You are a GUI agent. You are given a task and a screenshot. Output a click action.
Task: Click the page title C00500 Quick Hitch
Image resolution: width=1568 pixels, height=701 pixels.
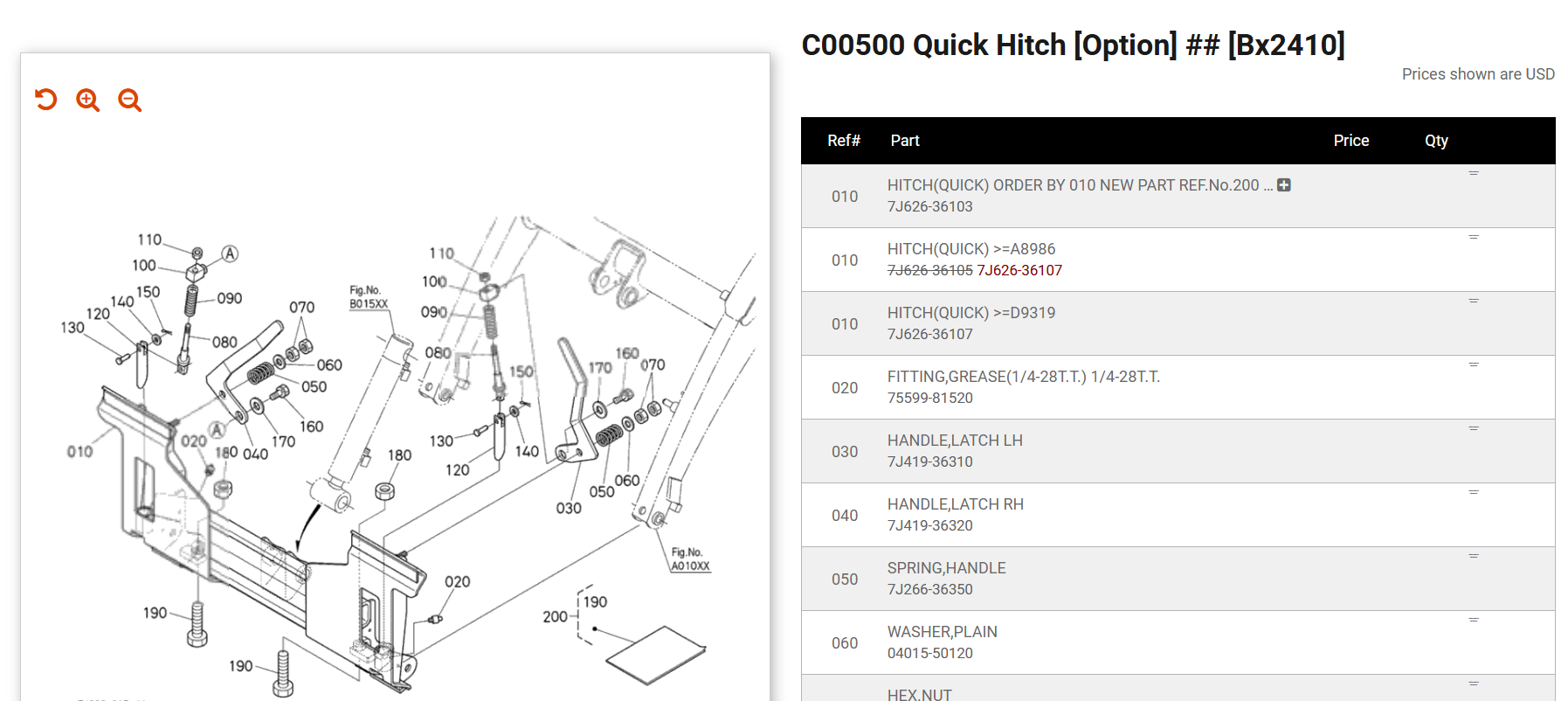[x=1073, y=45]
